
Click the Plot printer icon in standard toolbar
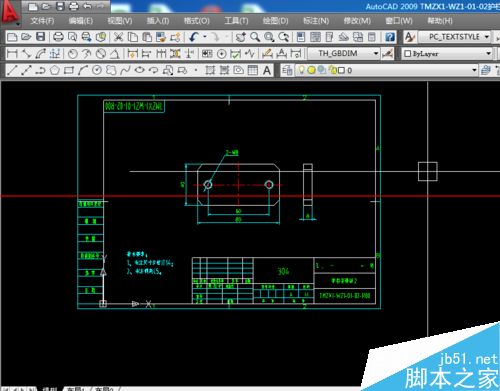58,37
